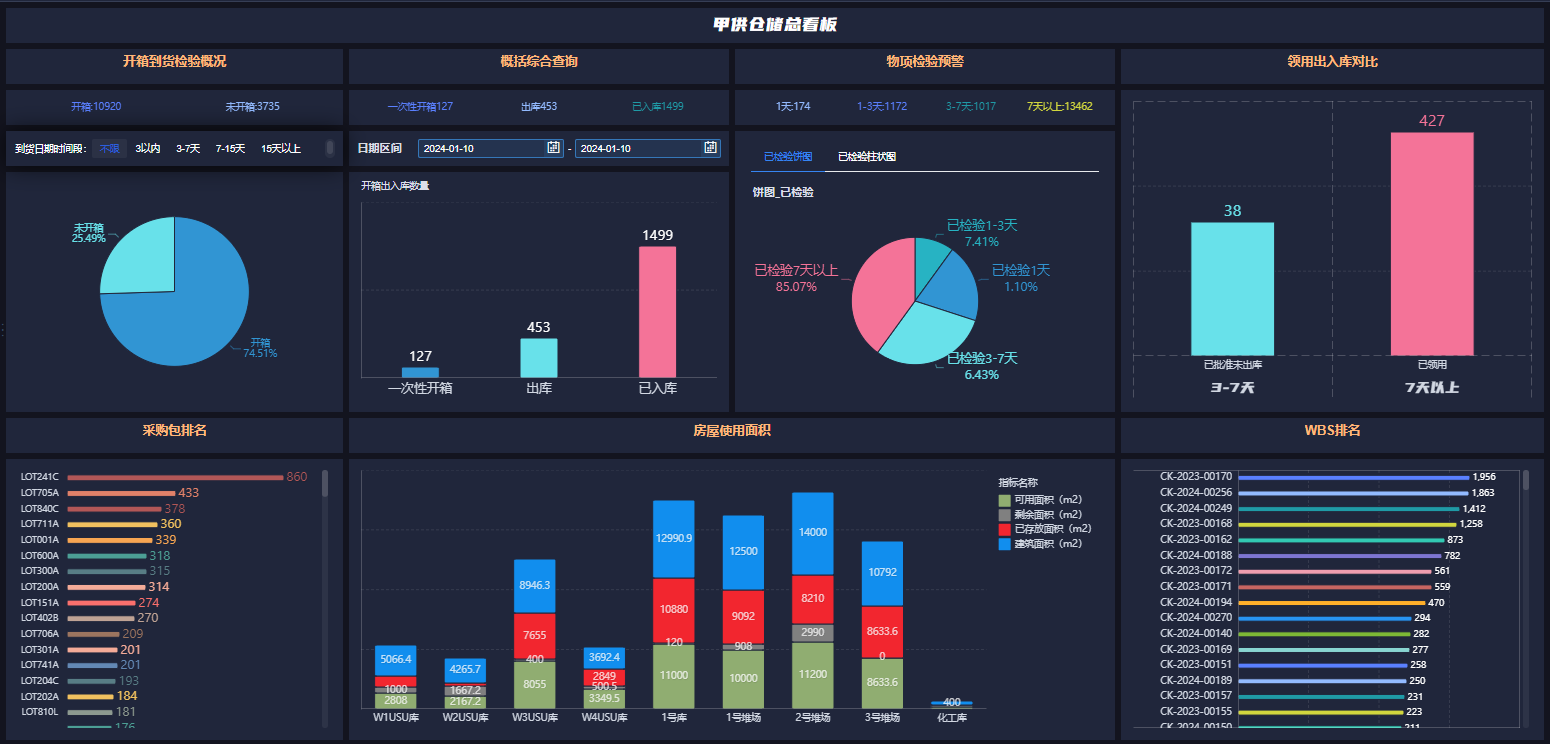Viewport: 1550px width, 744px height.
Task: Click the 已入库 pink bar
Action: 657,311
